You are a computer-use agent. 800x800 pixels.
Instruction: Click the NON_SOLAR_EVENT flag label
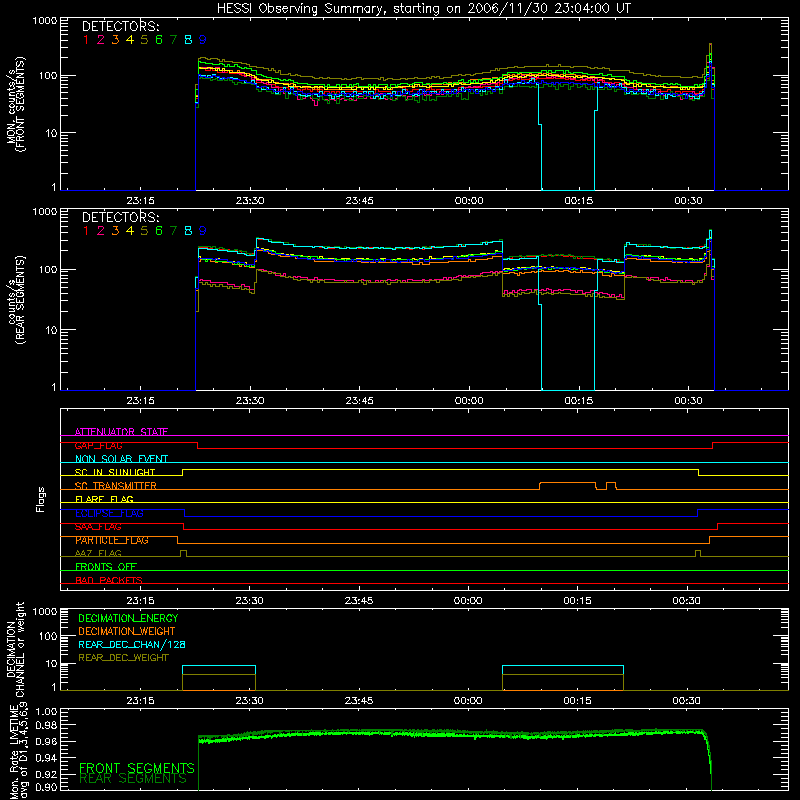121,459
